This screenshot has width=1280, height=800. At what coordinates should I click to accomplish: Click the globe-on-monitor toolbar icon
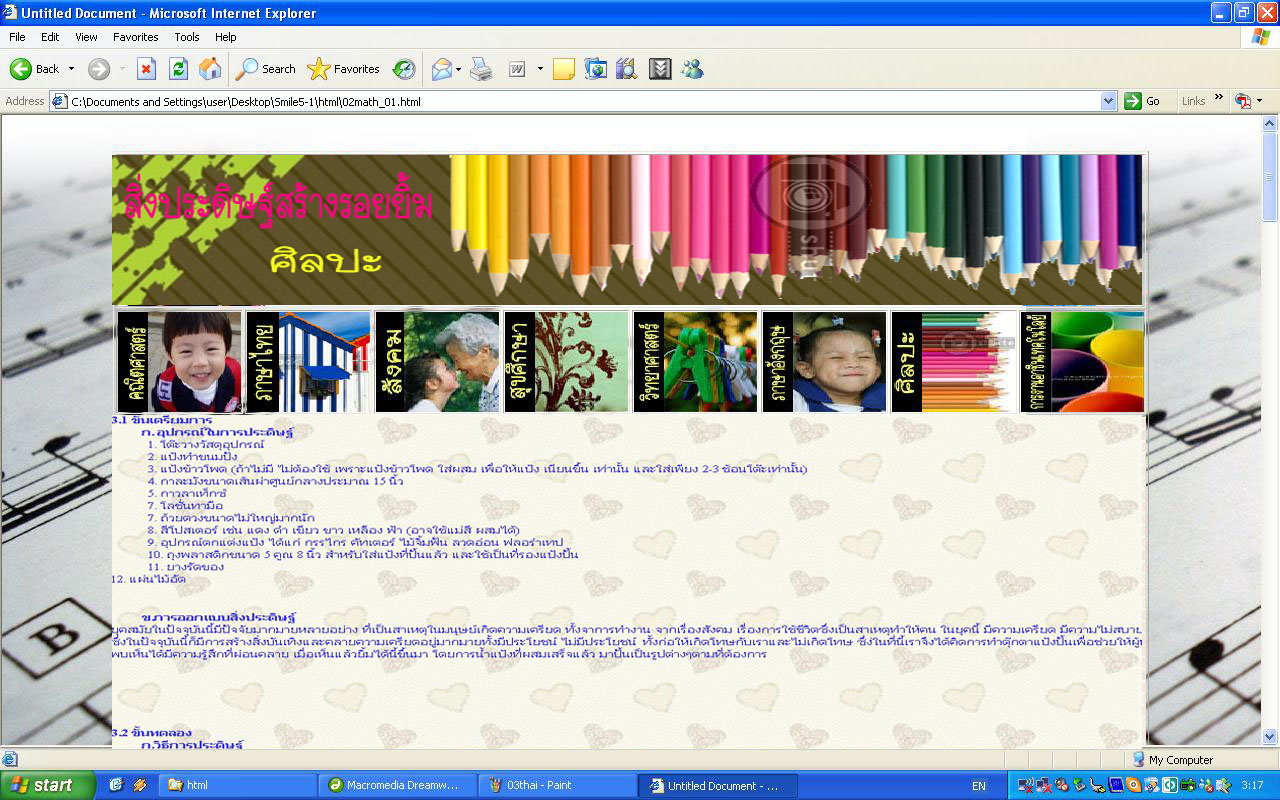[596, 69]
